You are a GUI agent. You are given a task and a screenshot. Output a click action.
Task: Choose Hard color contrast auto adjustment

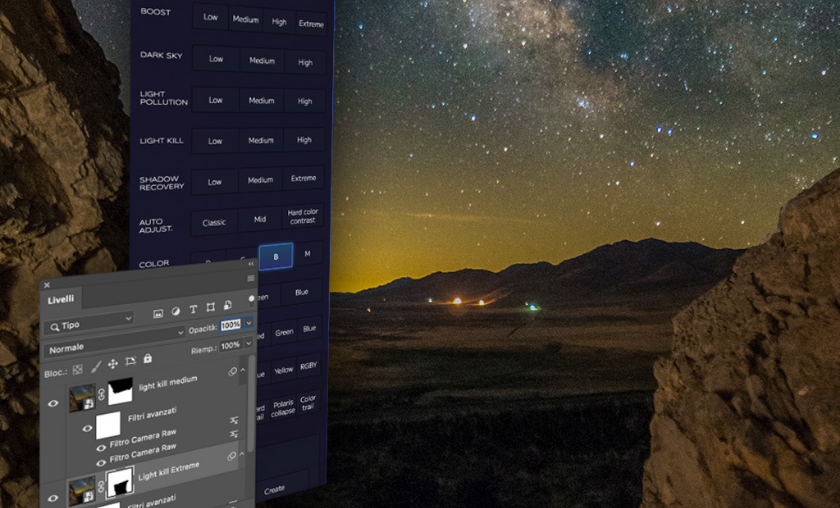pos(303,216)
